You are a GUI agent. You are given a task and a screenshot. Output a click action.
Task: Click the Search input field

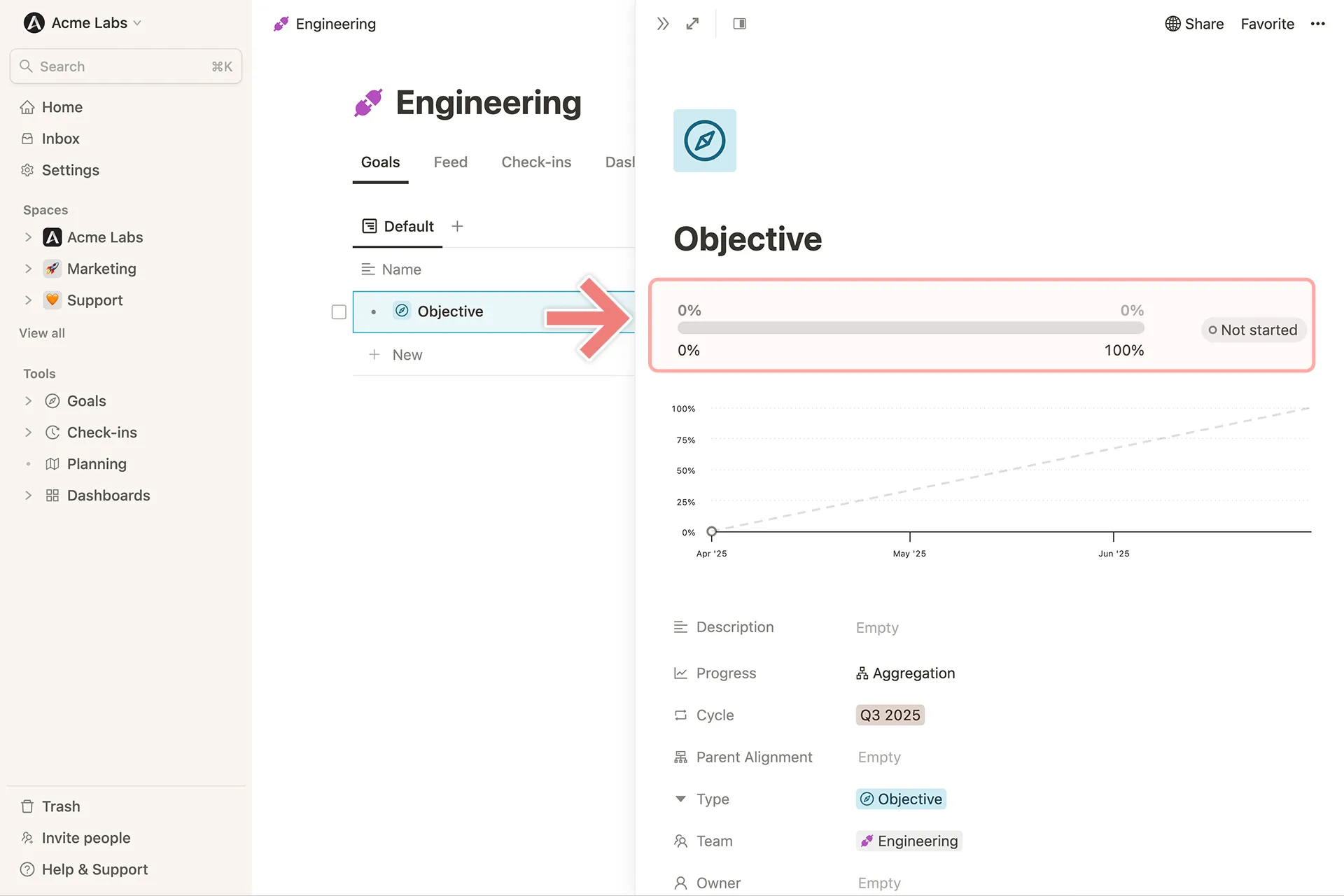(126, 66)
